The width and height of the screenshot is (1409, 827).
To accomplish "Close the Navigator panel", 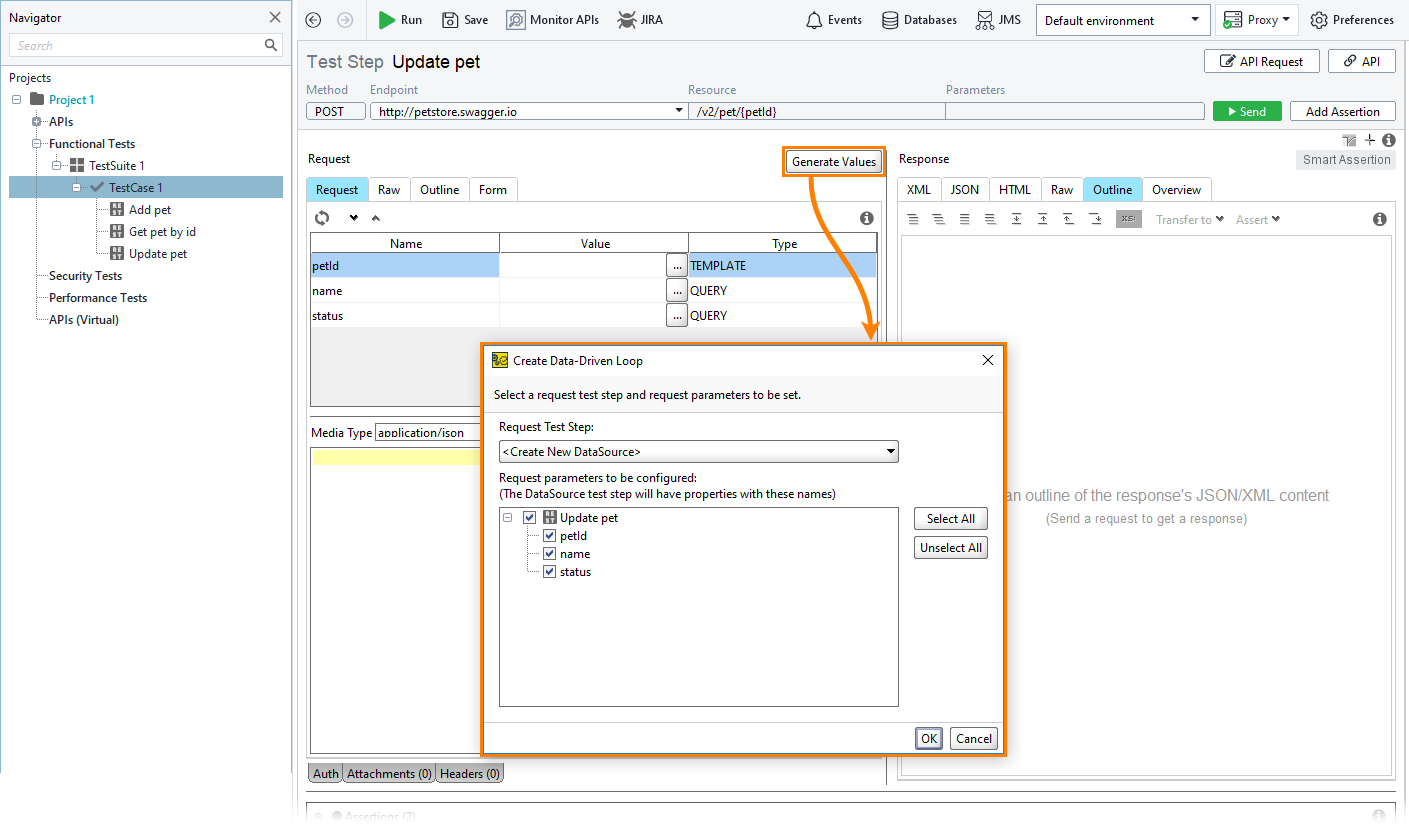I will 275,17.
